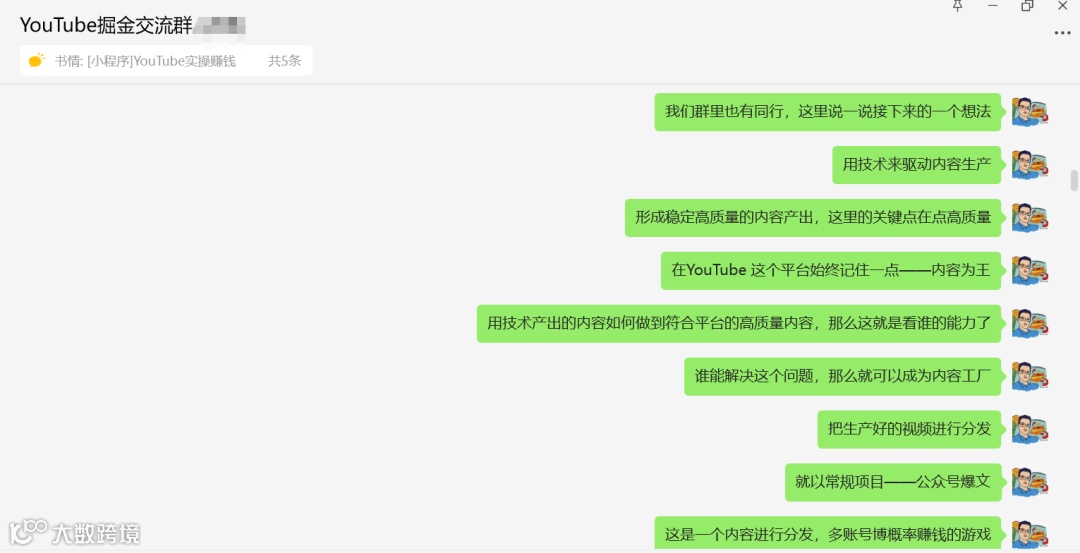Select the message 我们群里也有同行 bubble
1080x553 pixels.
(827, 112)
